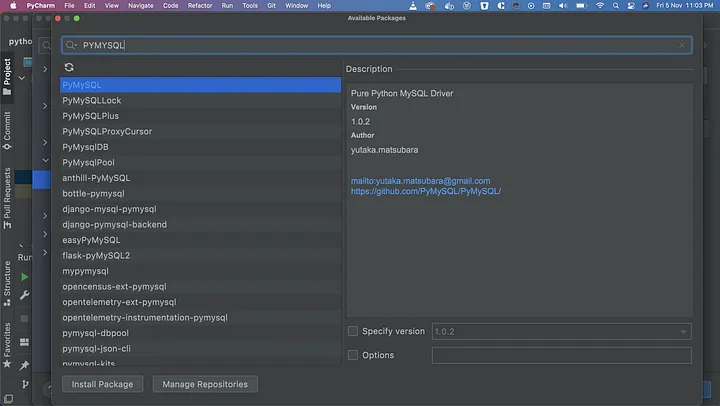Click the volume icon in menu bar

tap(563, 6)
